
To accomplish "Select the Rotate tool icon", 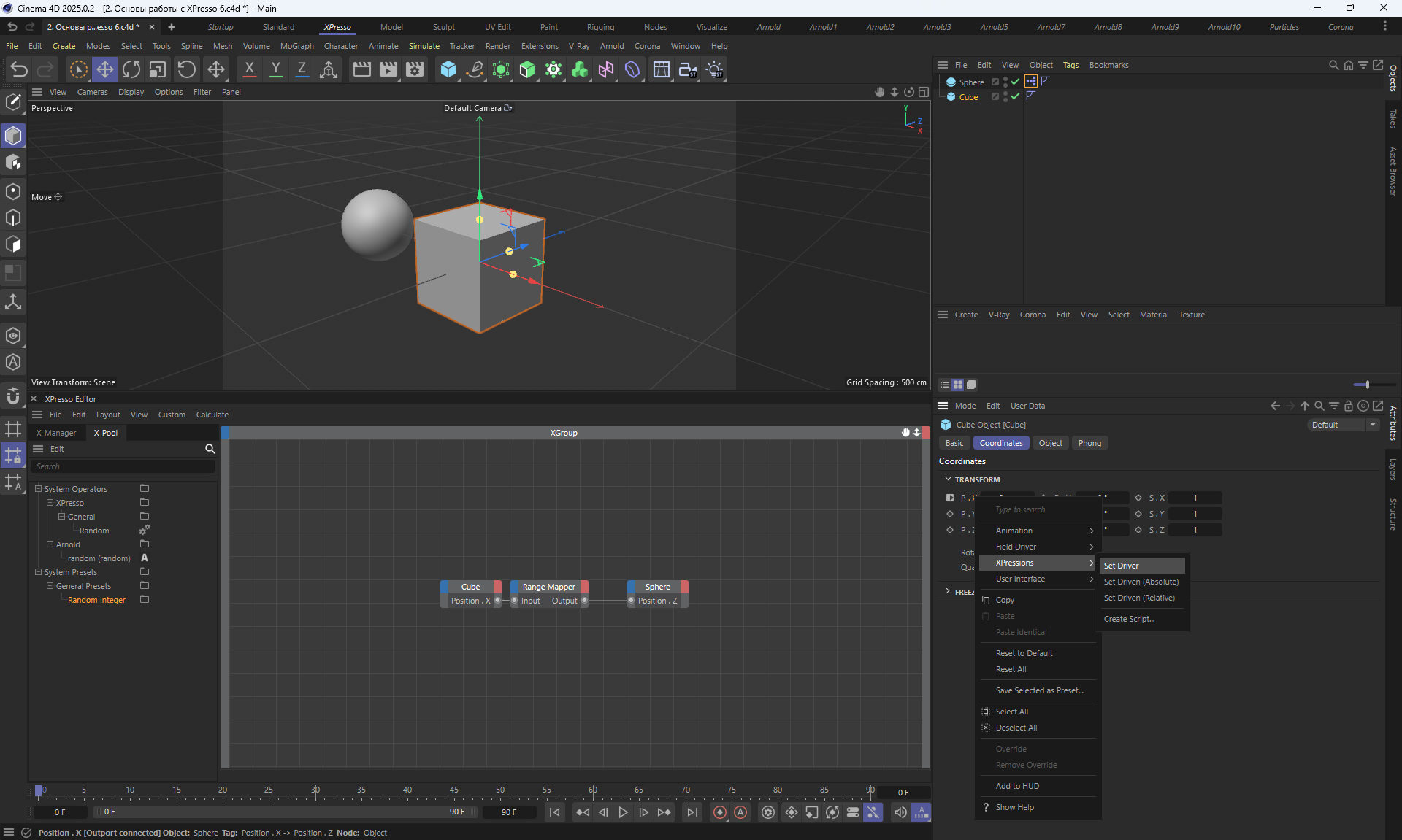I will pyautogui.click(x=131, y=69).
